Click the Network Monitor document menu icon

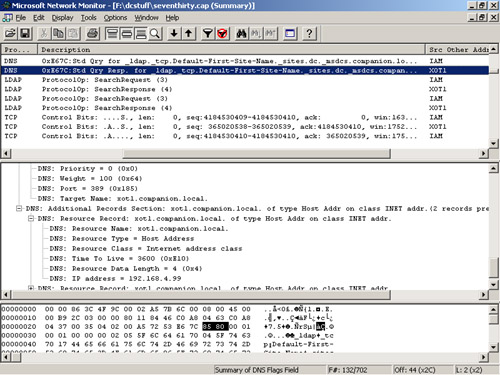coord(7,18)
